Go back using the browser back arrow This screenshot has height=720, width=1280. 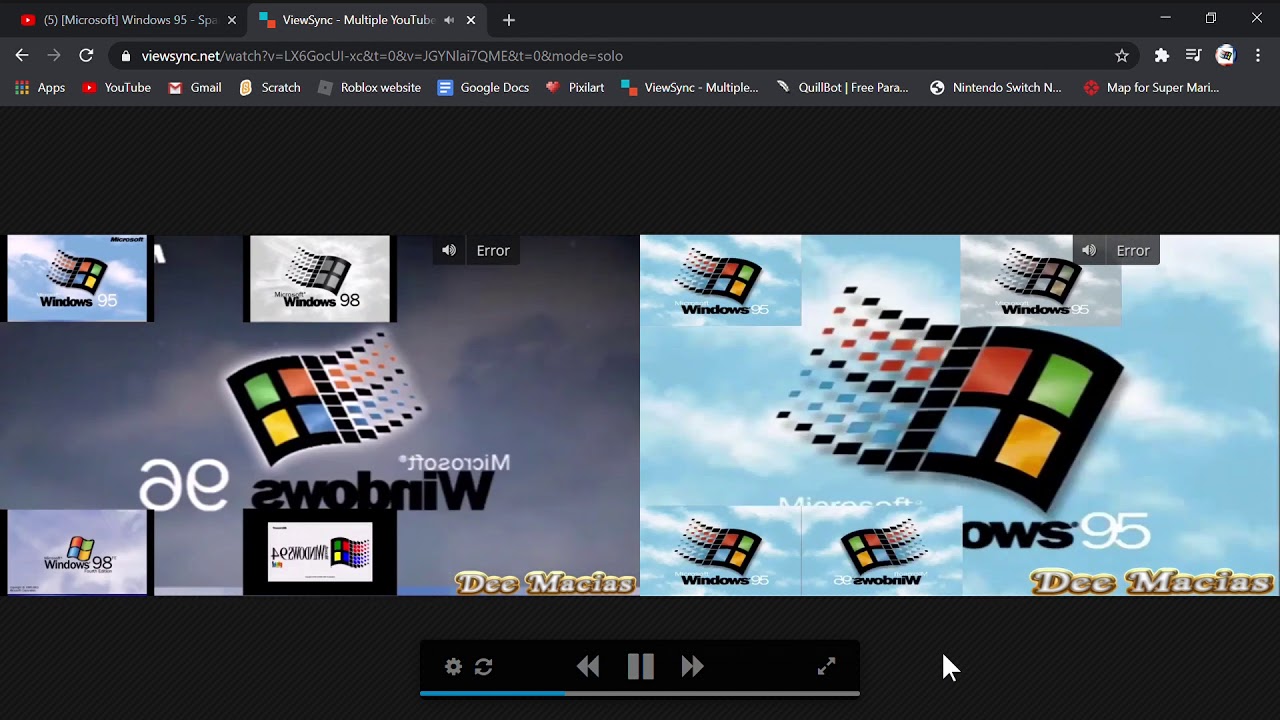point(22,56)
